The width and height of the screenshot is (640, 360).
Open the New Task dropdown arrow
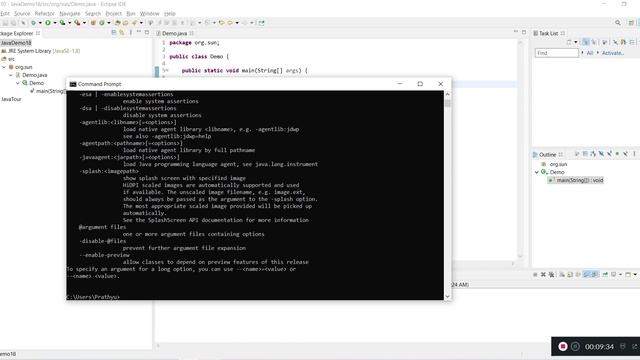coord(576,42)
